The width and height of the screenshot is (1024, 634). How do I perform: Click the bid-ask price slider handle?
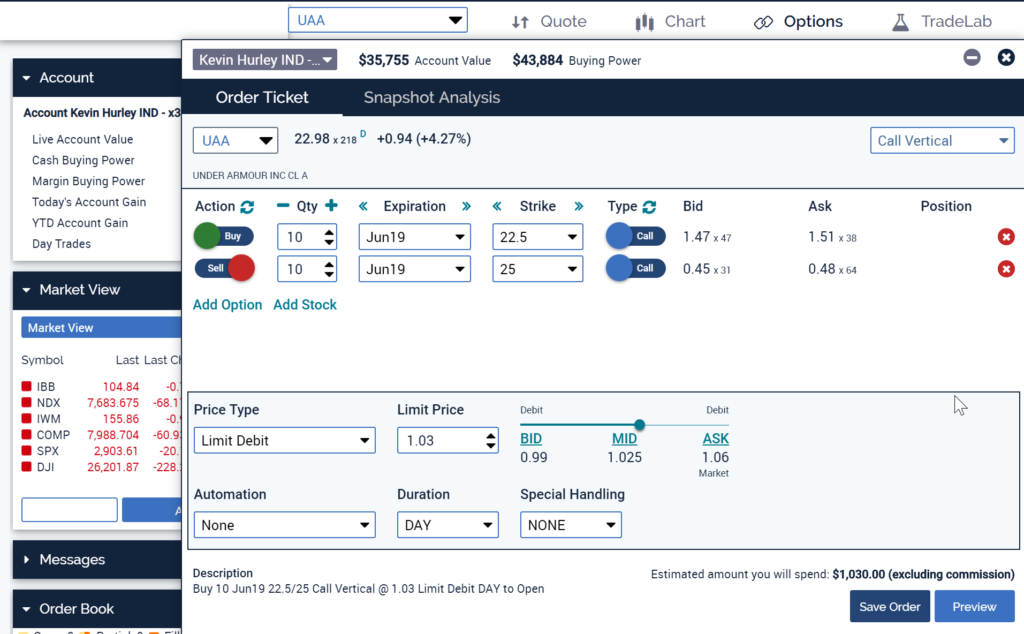tap(639, 425)
